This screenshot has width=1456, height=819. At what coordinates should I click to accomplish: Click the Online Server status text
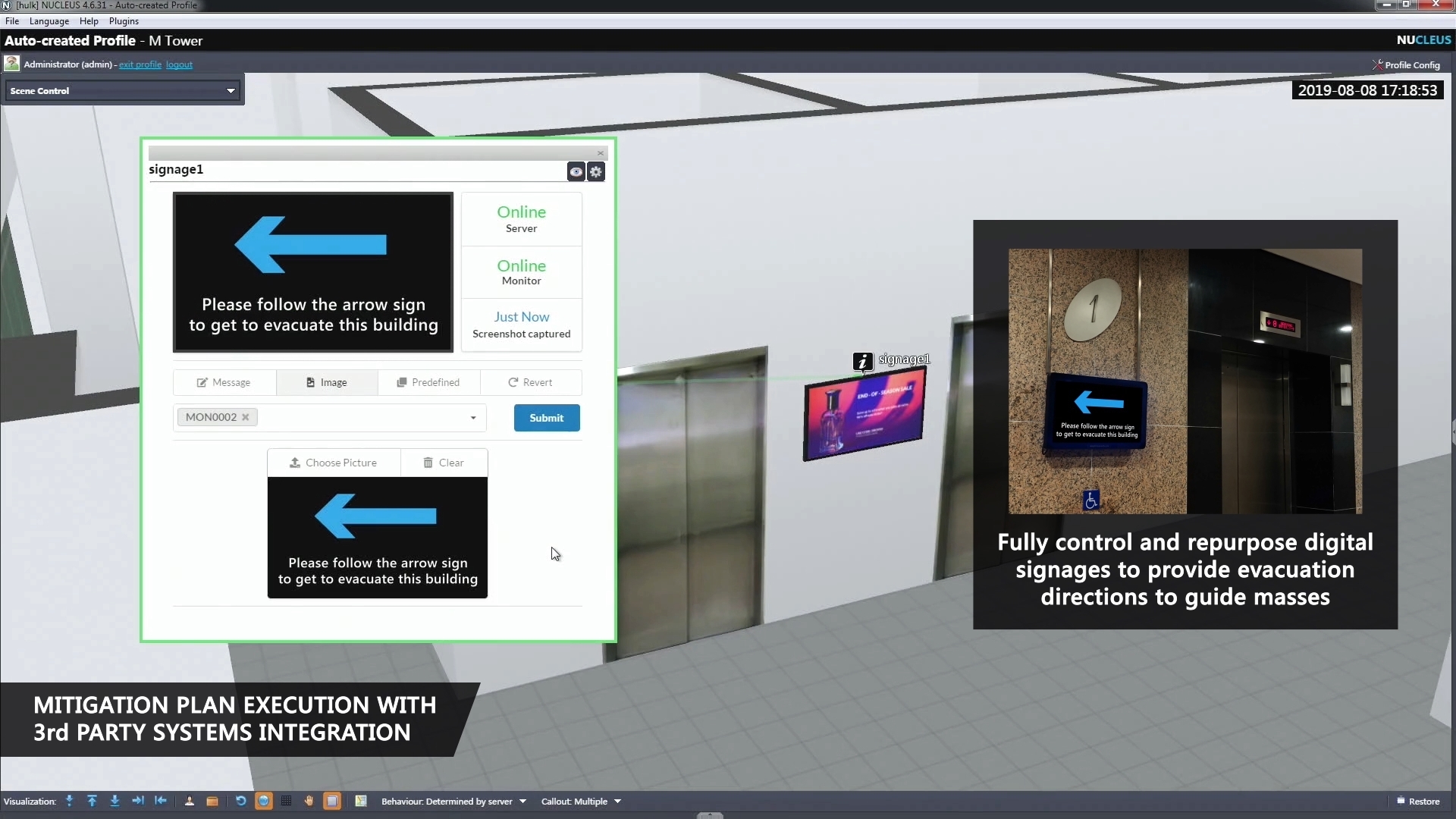click(522, 218)
